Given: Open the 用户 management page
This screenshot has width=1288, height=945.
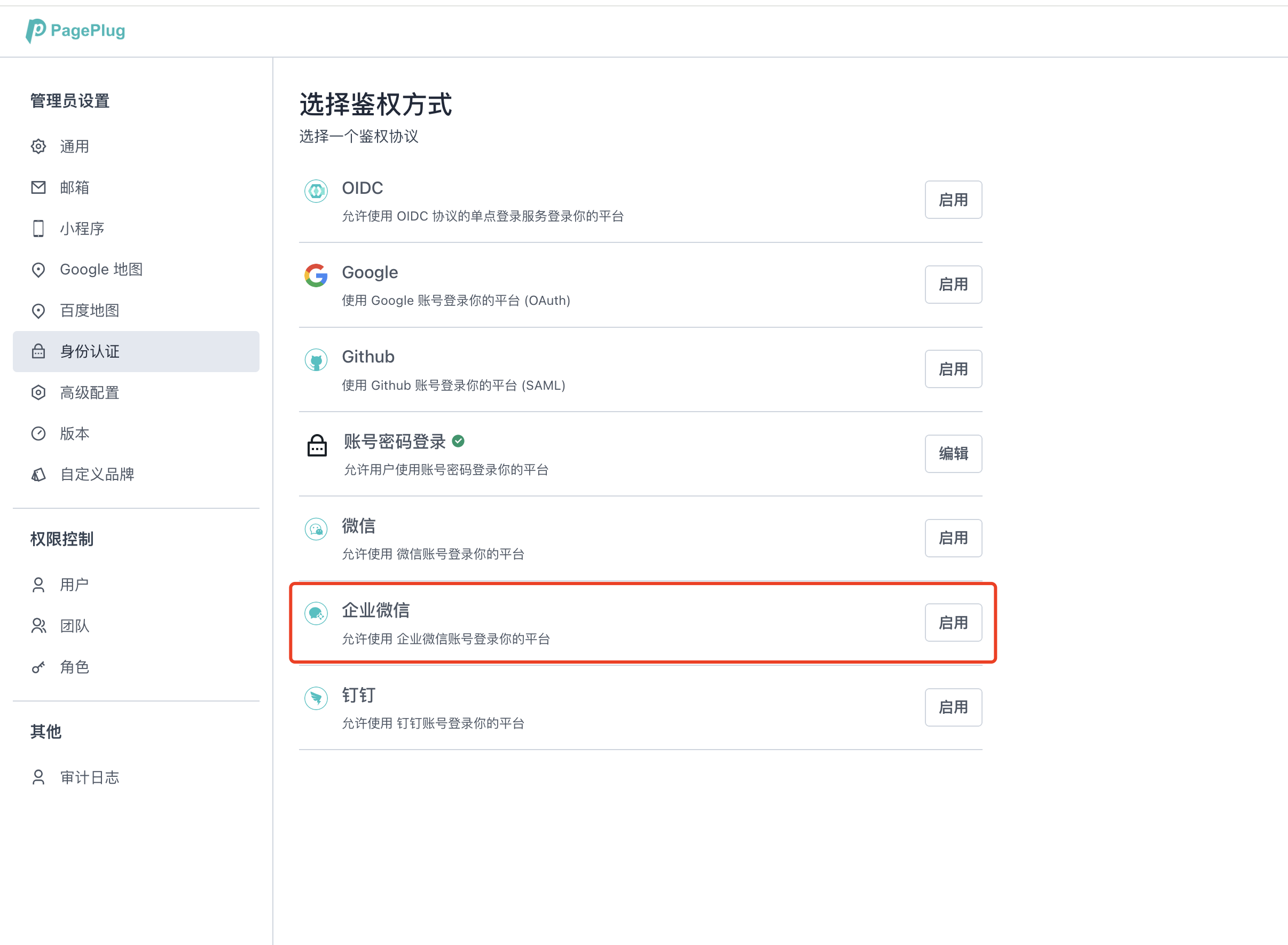Looking at the screenshot, I should point(136,585).
